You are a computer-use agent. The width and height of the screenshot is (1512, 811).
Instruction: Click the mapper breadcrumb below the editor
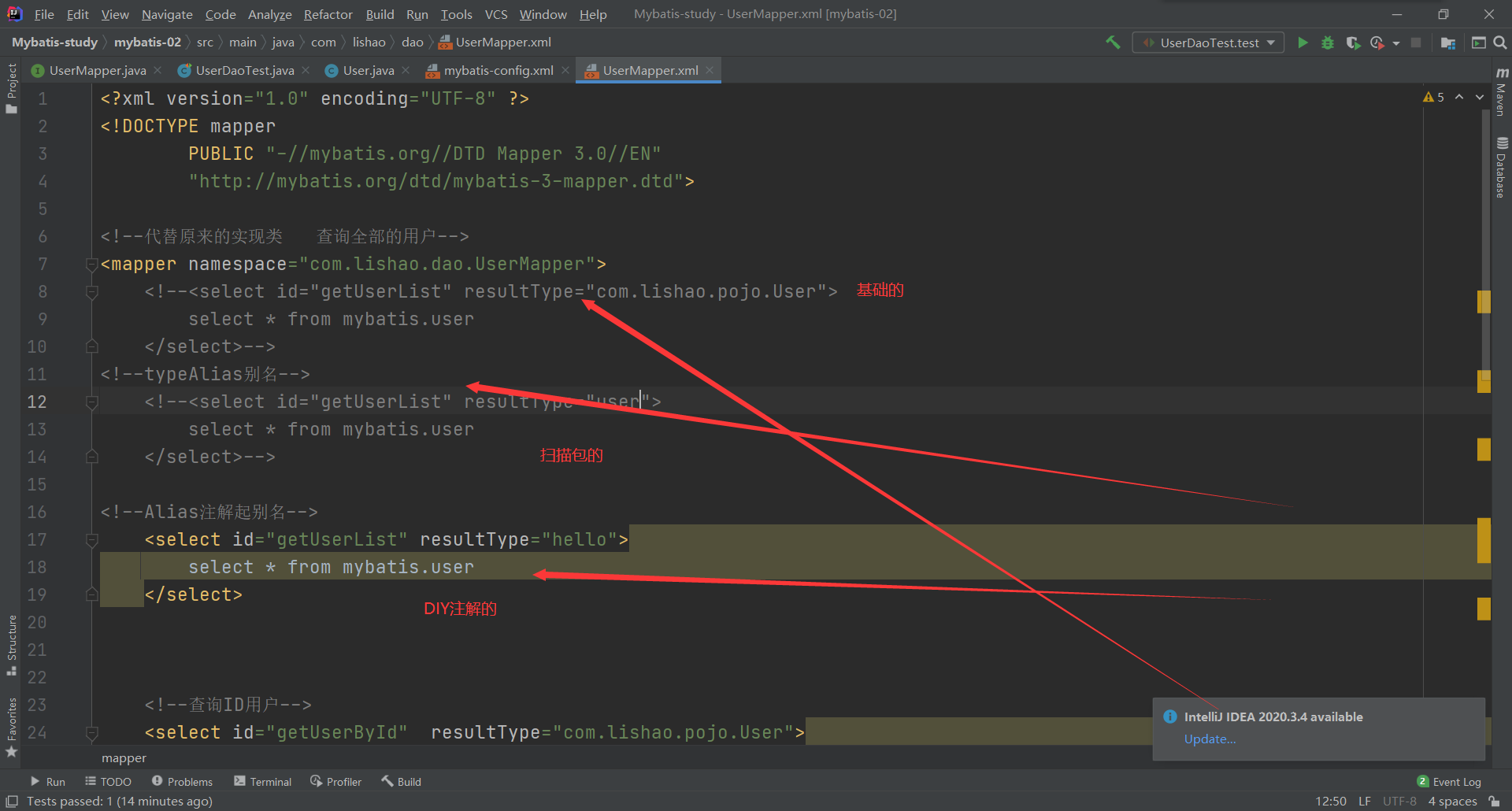tap(124, 757)
